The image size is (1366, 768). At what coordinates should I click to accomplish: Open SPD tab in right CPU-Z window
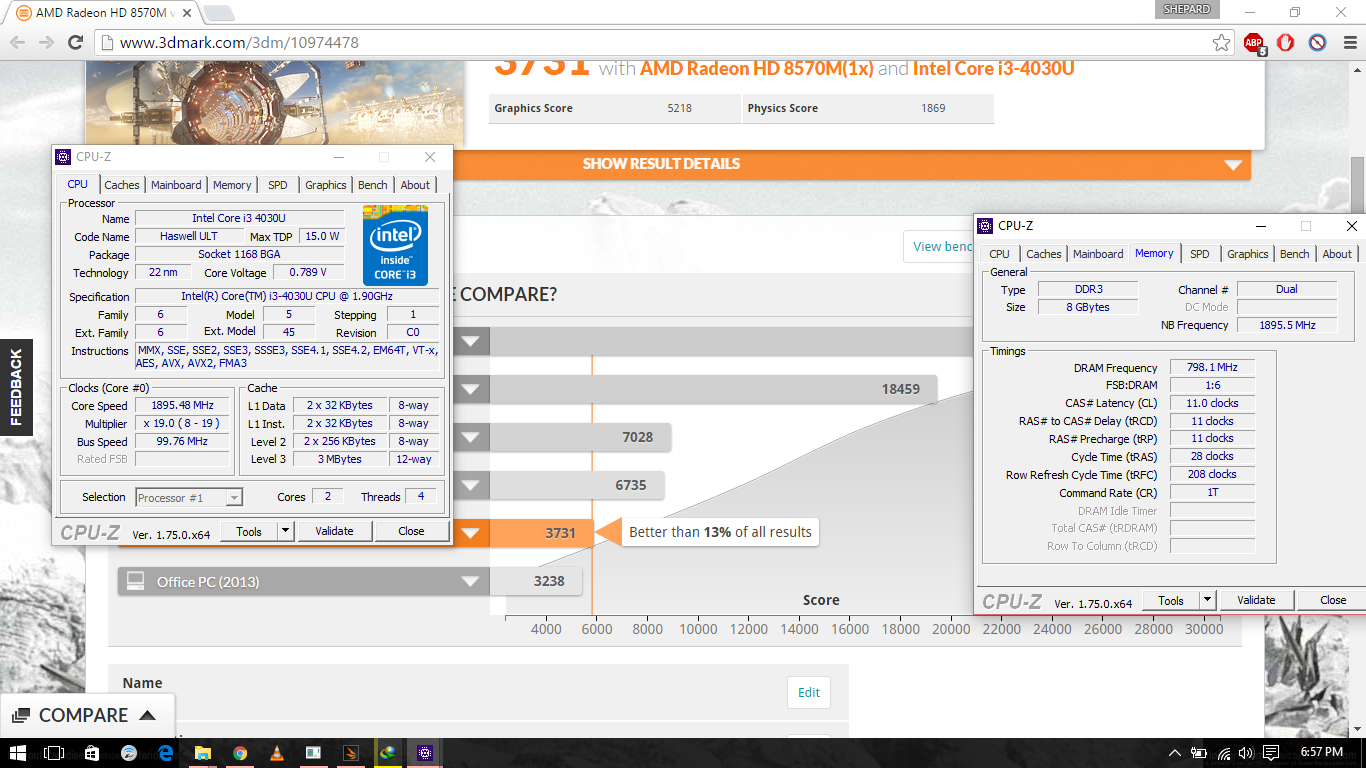tap(1200, 254)
